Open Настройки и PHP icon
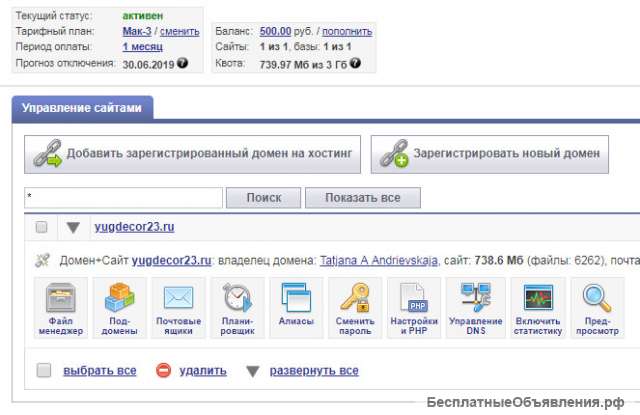Viewport: 640px width, 415px height. coord(414,308)
